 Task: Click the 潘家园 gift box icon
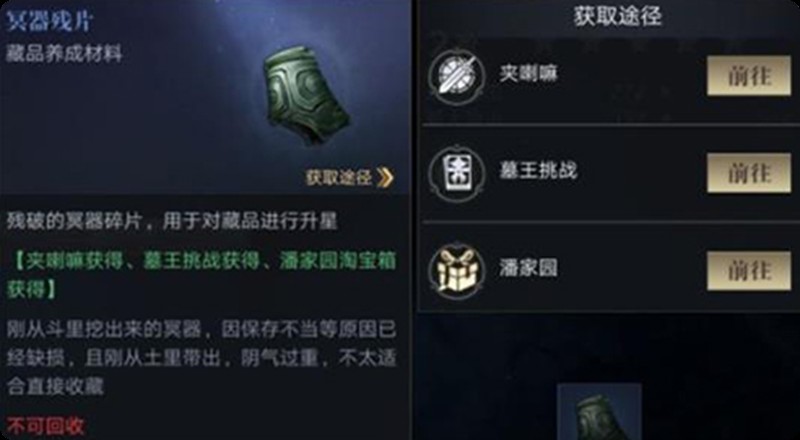(456, 270)
